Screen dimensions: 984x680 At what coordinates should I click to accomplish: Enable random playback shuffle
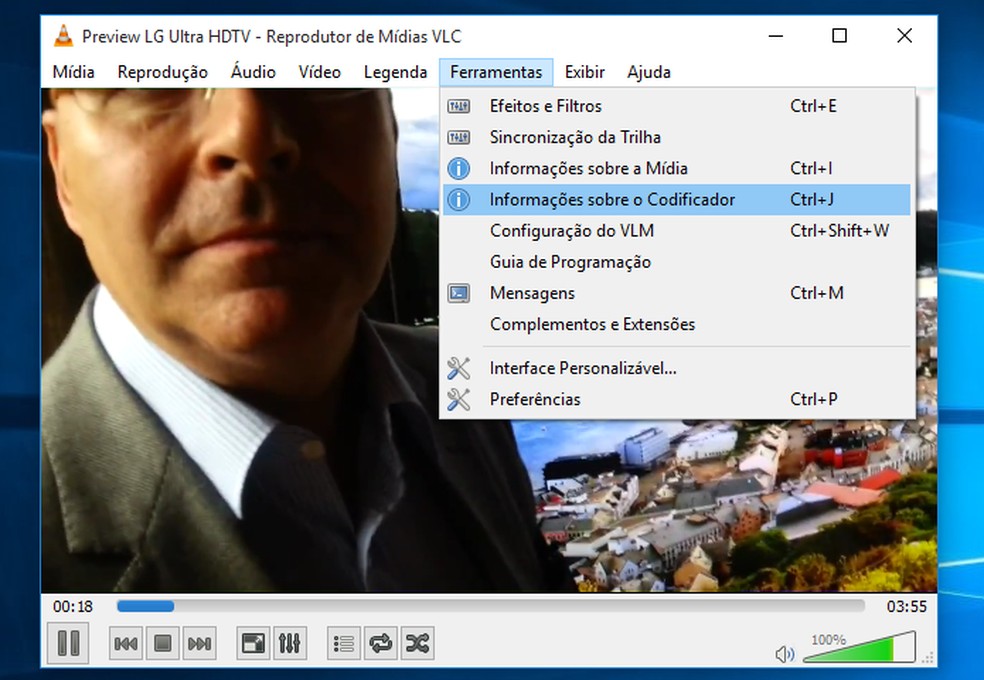pyautogui.click(x=417, y=643)
